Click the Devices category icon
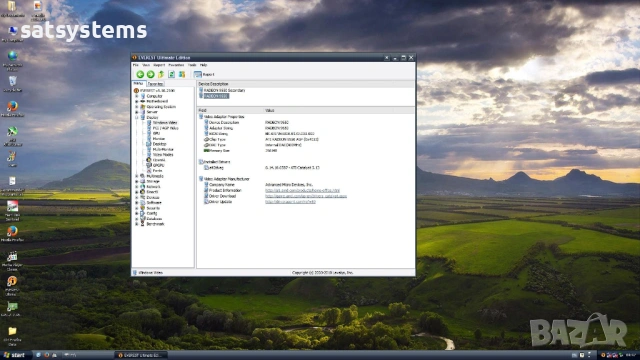 142,197
